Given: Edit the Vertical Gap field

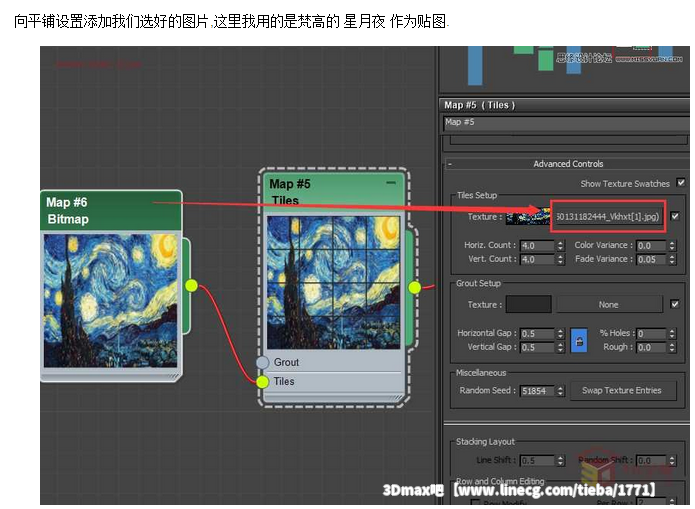Looking at the screenshot, I should click(537, 347).
